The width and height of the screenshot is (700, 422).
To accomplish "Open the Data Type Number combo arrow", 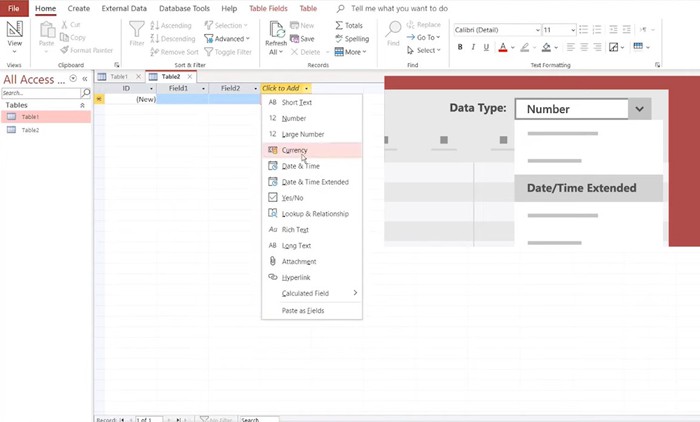I will tap(639, 109).
